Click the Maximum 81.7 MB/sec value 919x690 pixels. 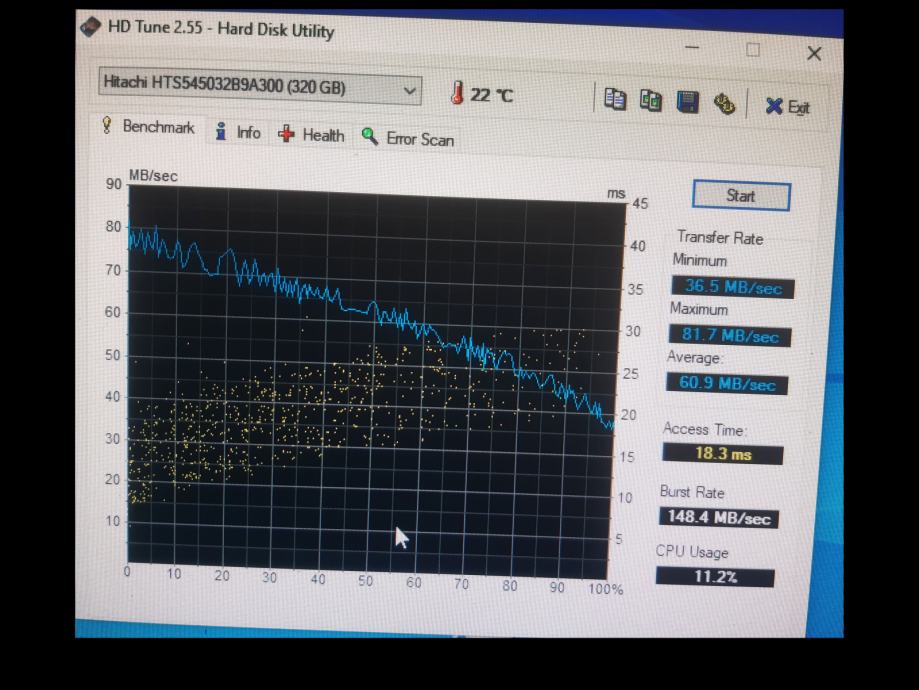click(730, 336)
